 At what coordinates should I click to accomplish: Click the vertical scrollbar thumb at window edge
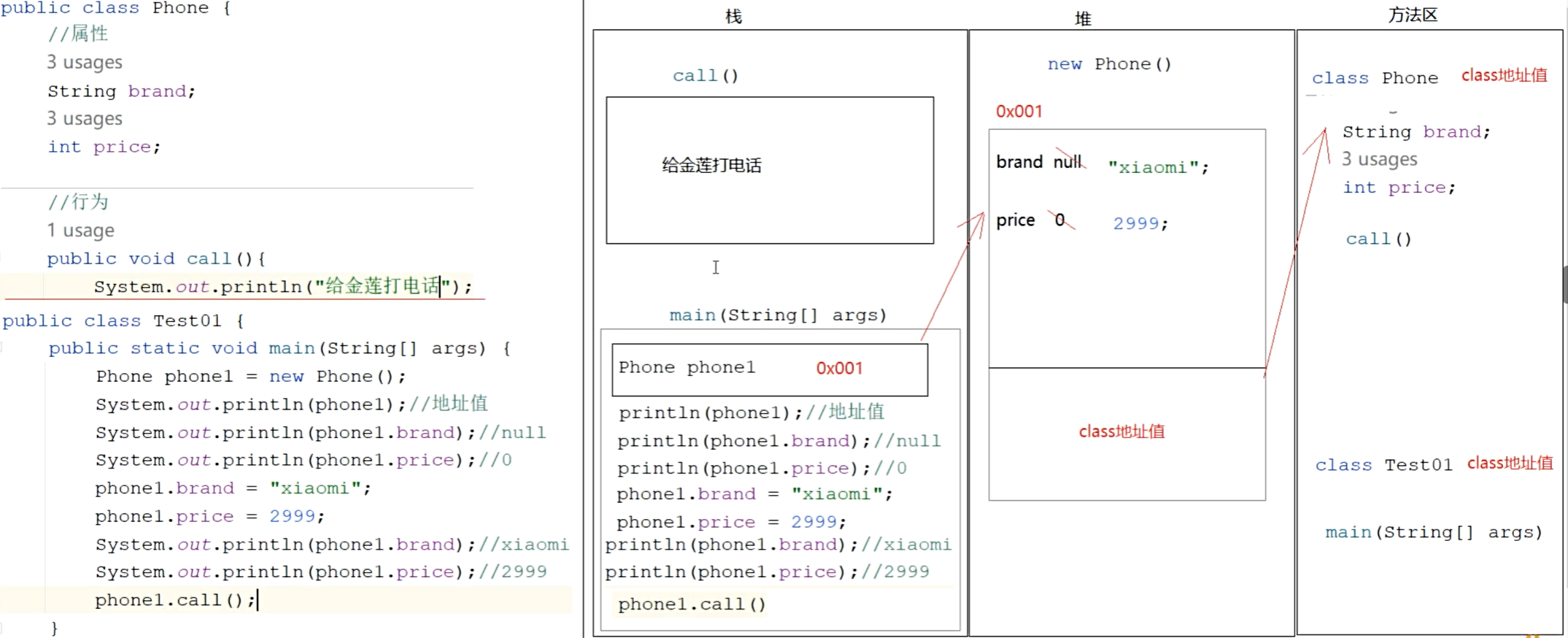click(x=1565, y=285)
